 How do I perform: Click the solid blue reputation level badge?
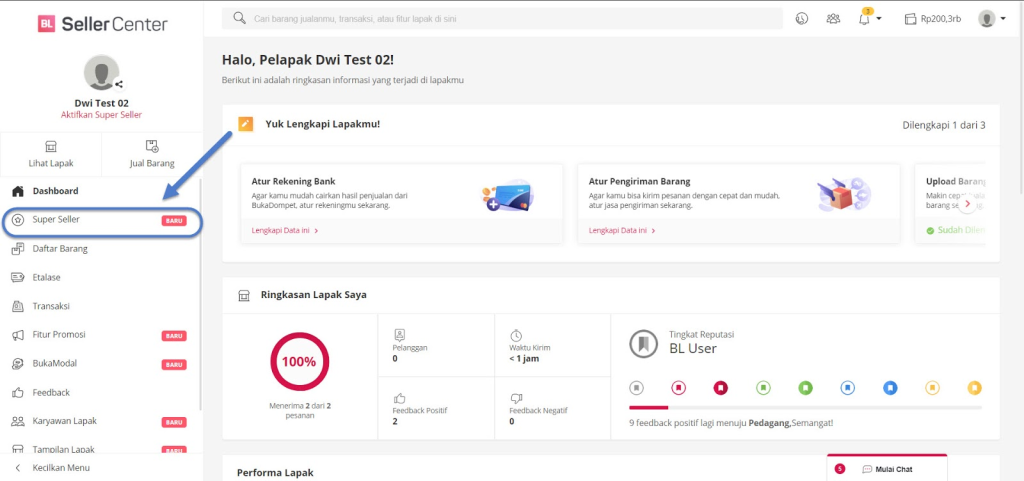[889, 388]
